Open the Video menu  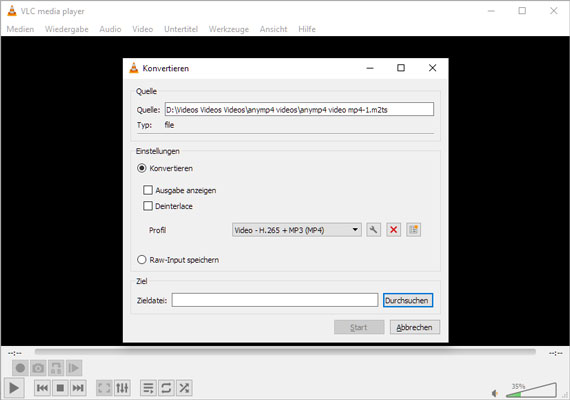click(142, 29)
